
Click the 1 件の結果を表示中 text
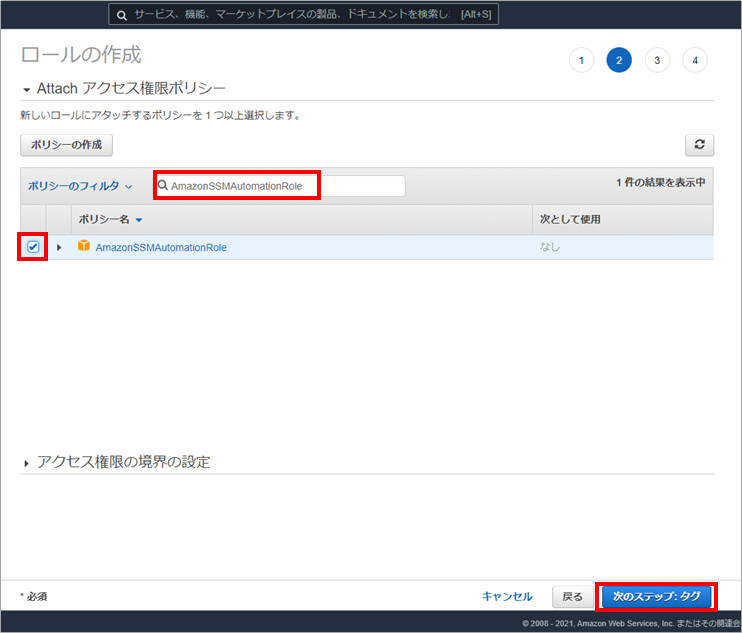click(661, 183)
